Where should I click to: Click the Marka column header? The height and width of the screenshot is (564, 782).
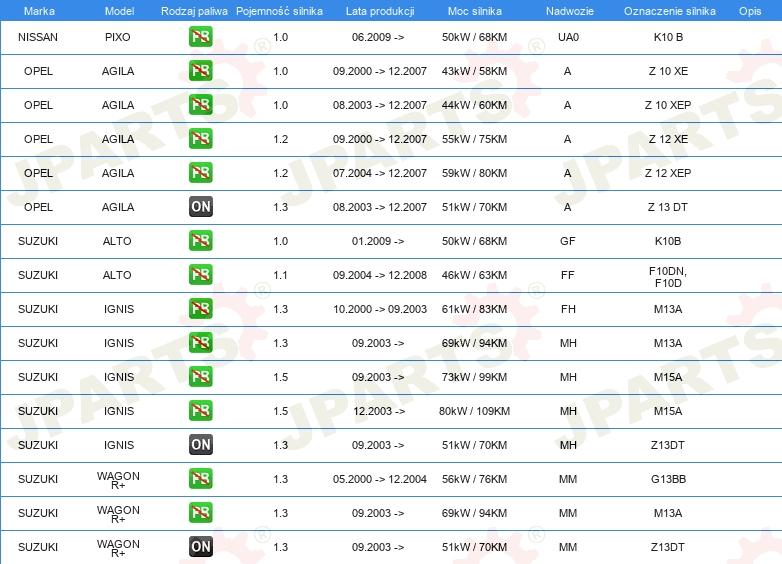pos(39,11)
